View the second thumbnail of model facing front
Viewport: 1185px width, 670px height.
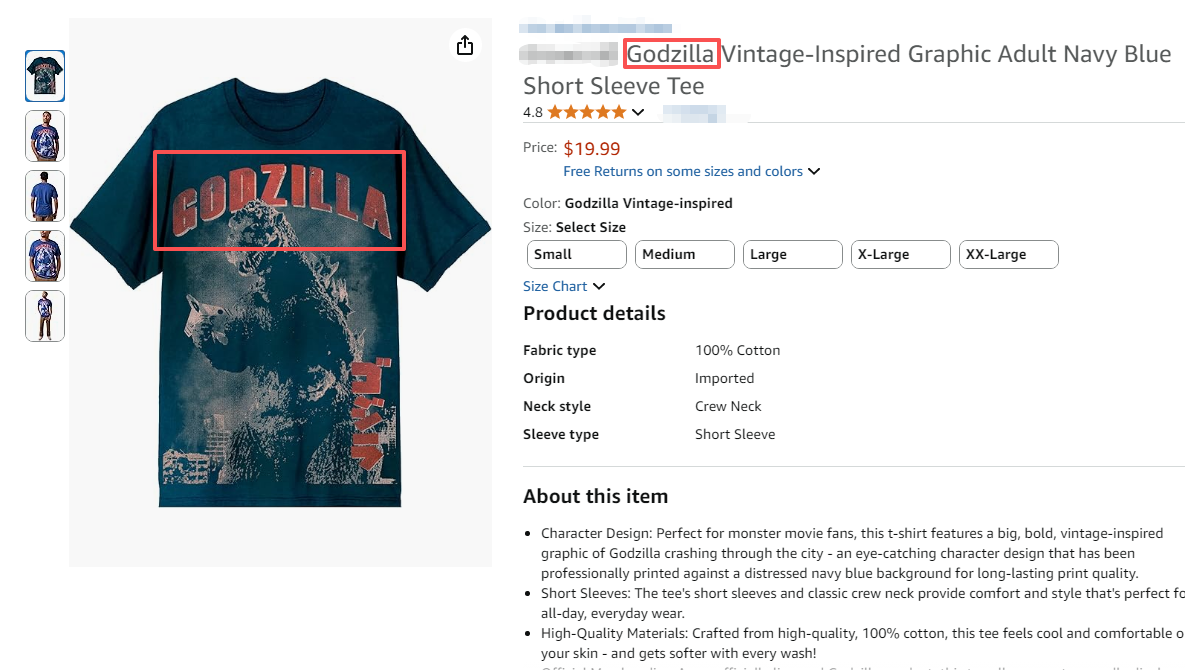pos(45,136)
